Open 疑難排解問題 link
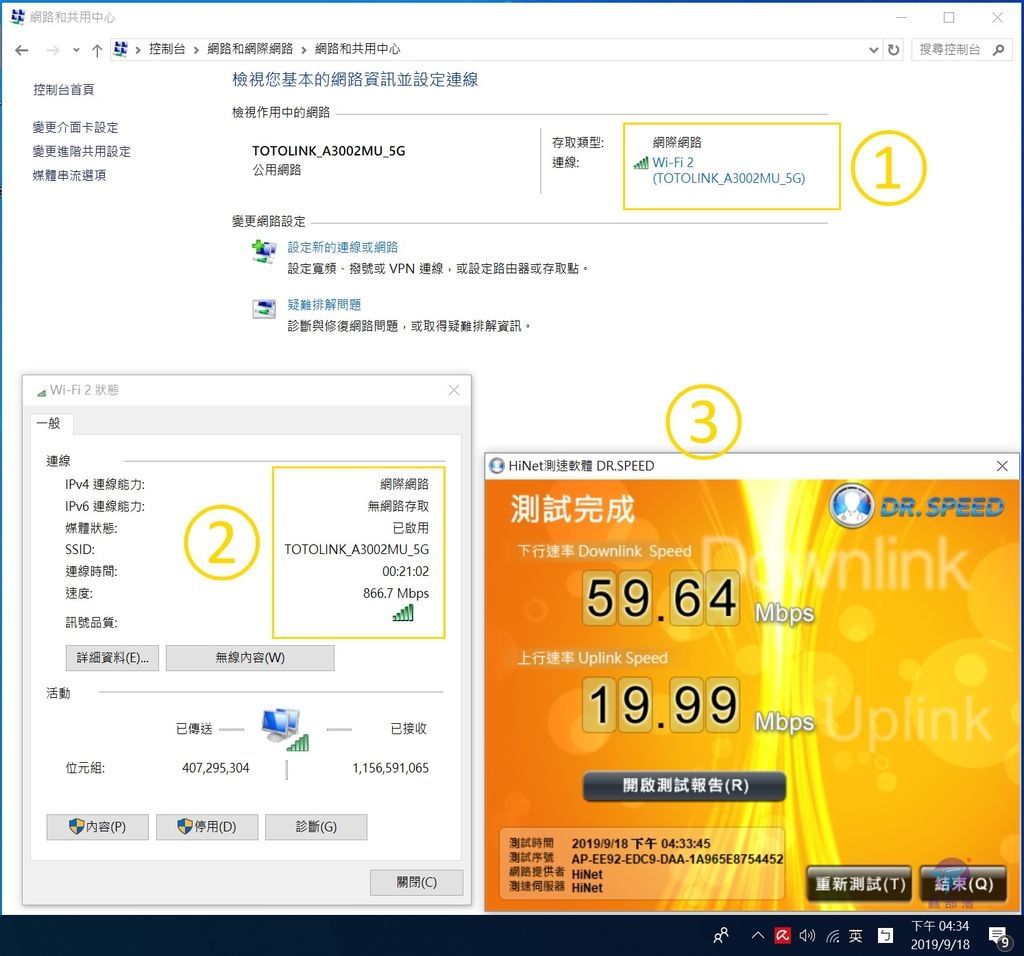The image size is (1024, 956). point(325,304)
